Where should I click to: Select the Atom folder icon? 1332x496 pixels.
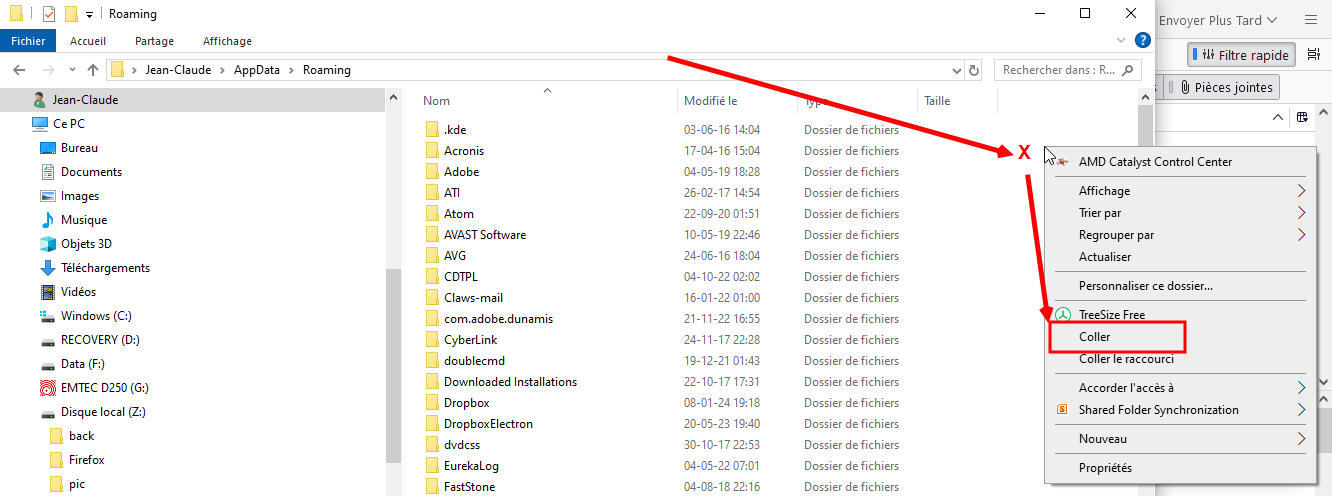click(x=432, y=214)
